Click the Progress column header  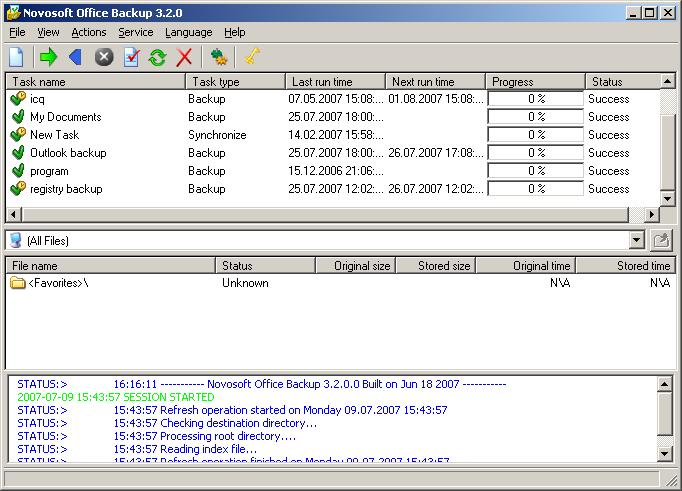(x=535, y=81)
